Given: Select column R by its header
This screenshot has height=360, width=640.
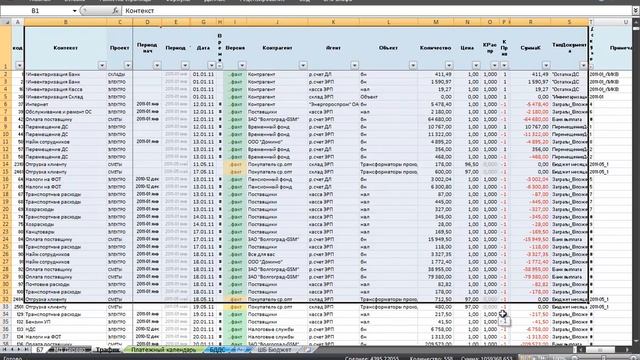Looking at the screenshot, I should (530, 22).
